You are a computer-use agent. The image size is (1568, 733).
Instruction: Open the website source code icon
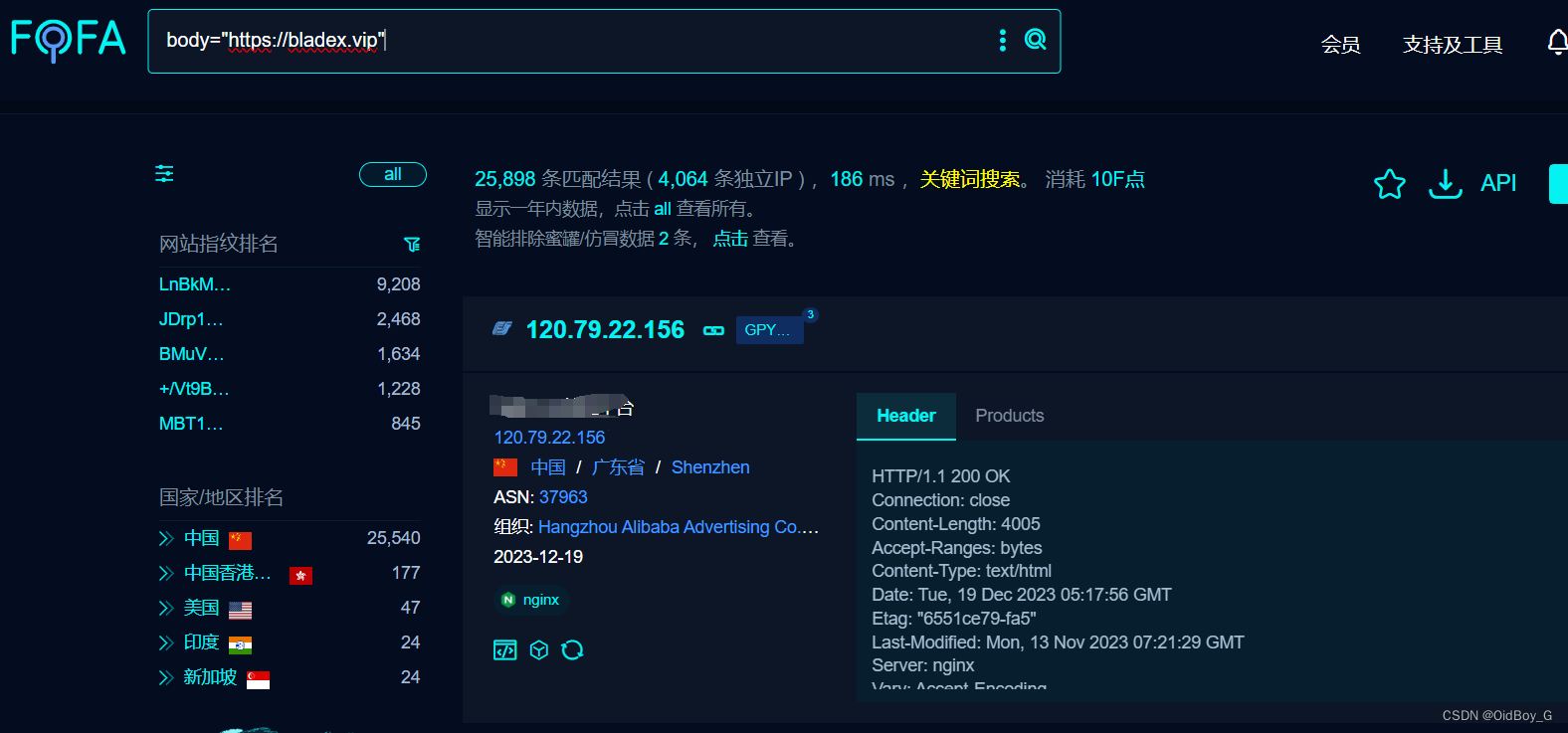505,650
